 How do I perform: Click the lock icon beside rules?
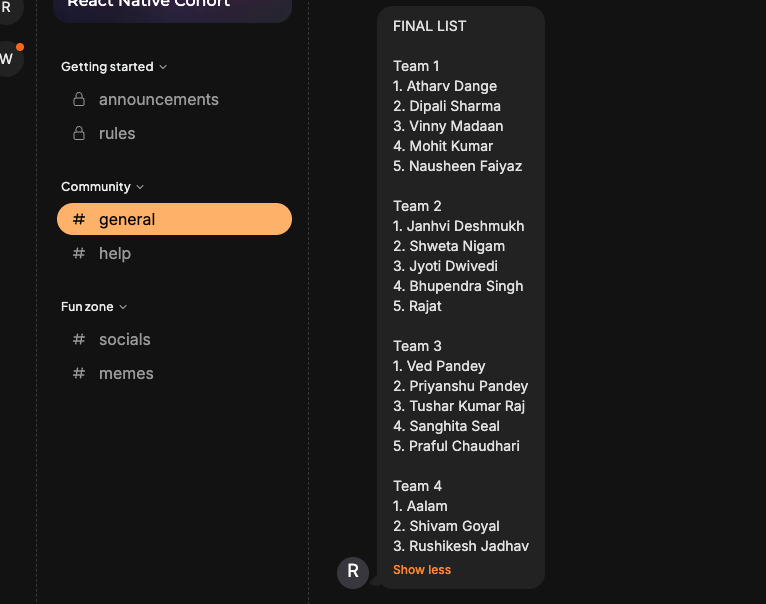click(x=79, y=134)
